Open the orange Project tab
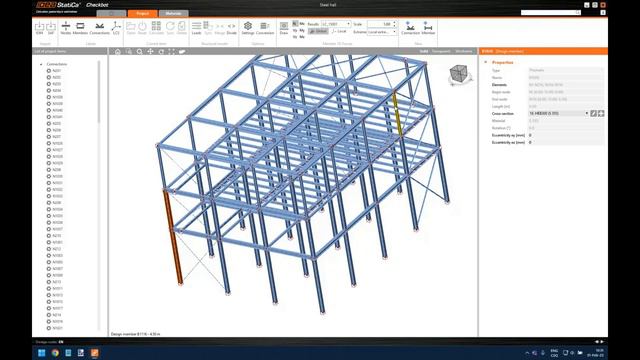This screenshot has width=640, height=360. [142, 13]
